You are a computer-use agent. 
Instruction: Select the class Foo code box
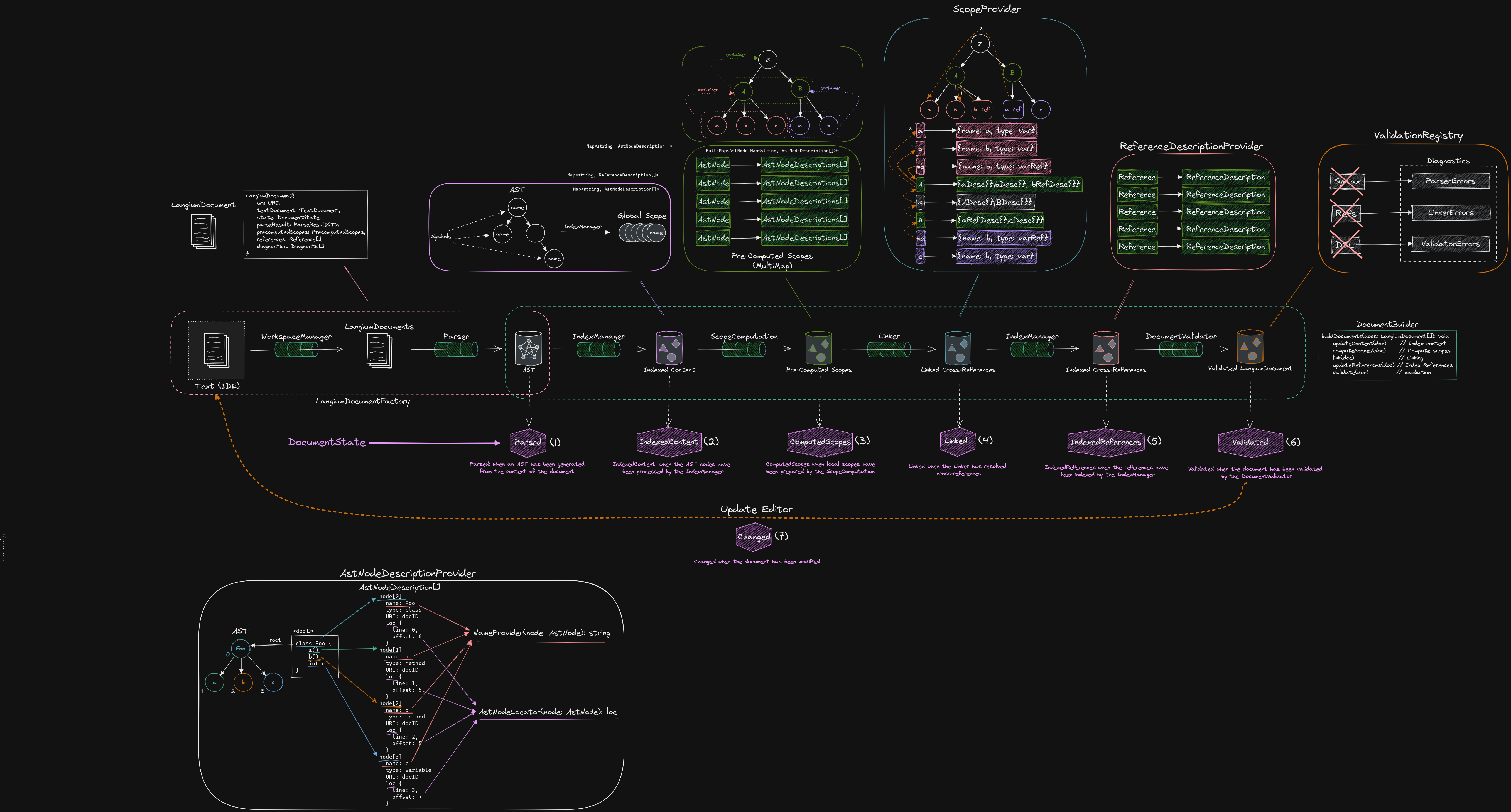point(315,656)
